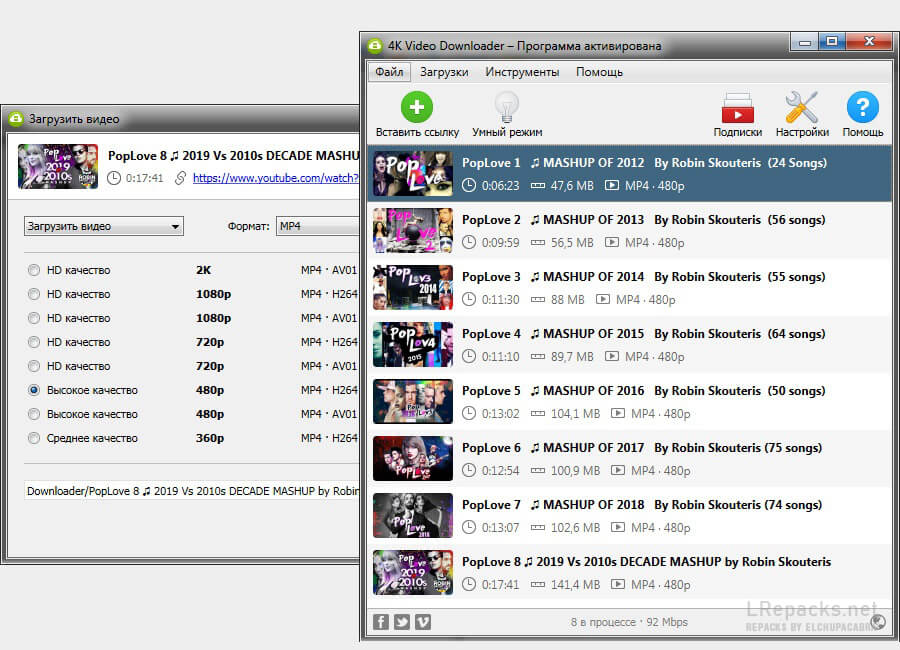
Task: Click the blue Help (Помощь) question icon
Action: tap(862, 107)
